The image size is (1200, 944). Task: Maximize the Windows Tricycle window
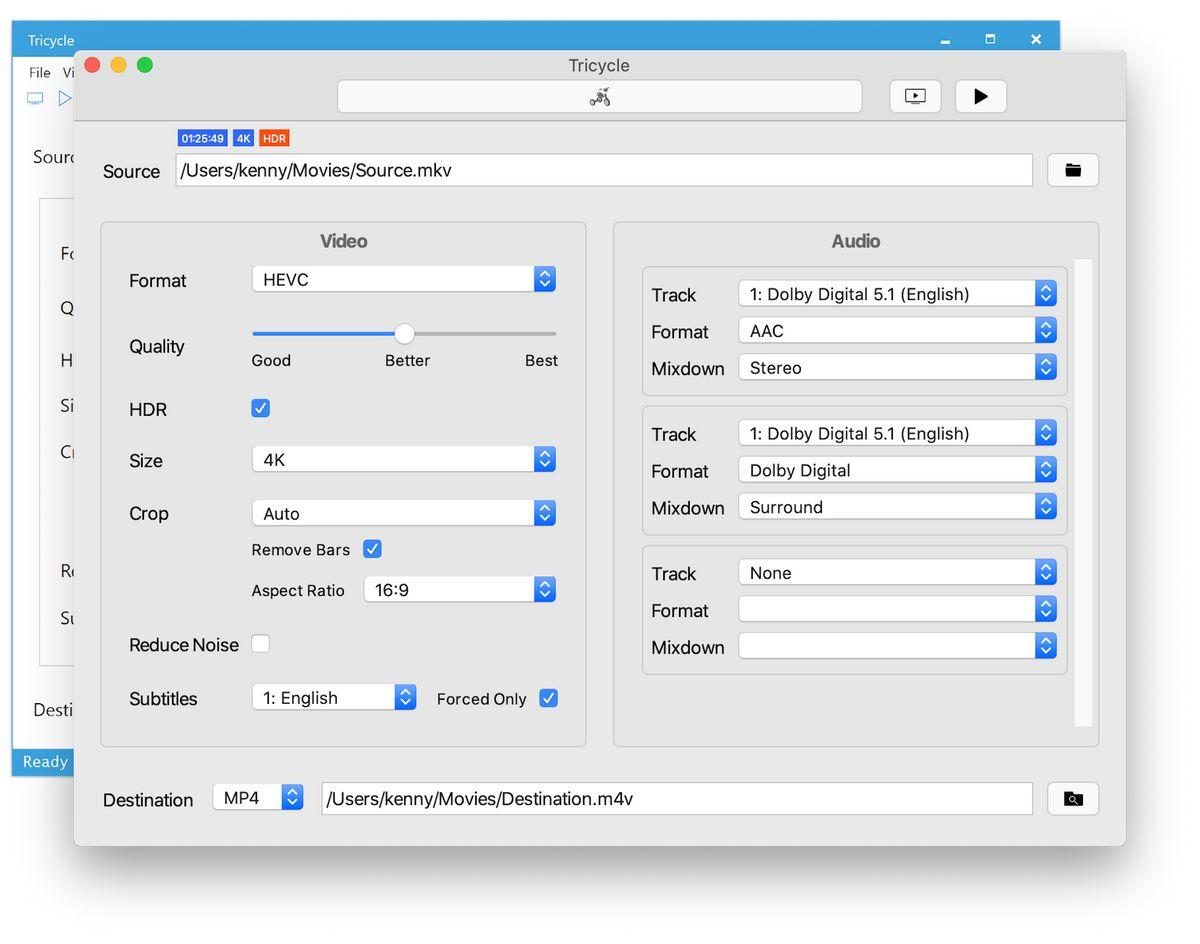tap(990, 39)
